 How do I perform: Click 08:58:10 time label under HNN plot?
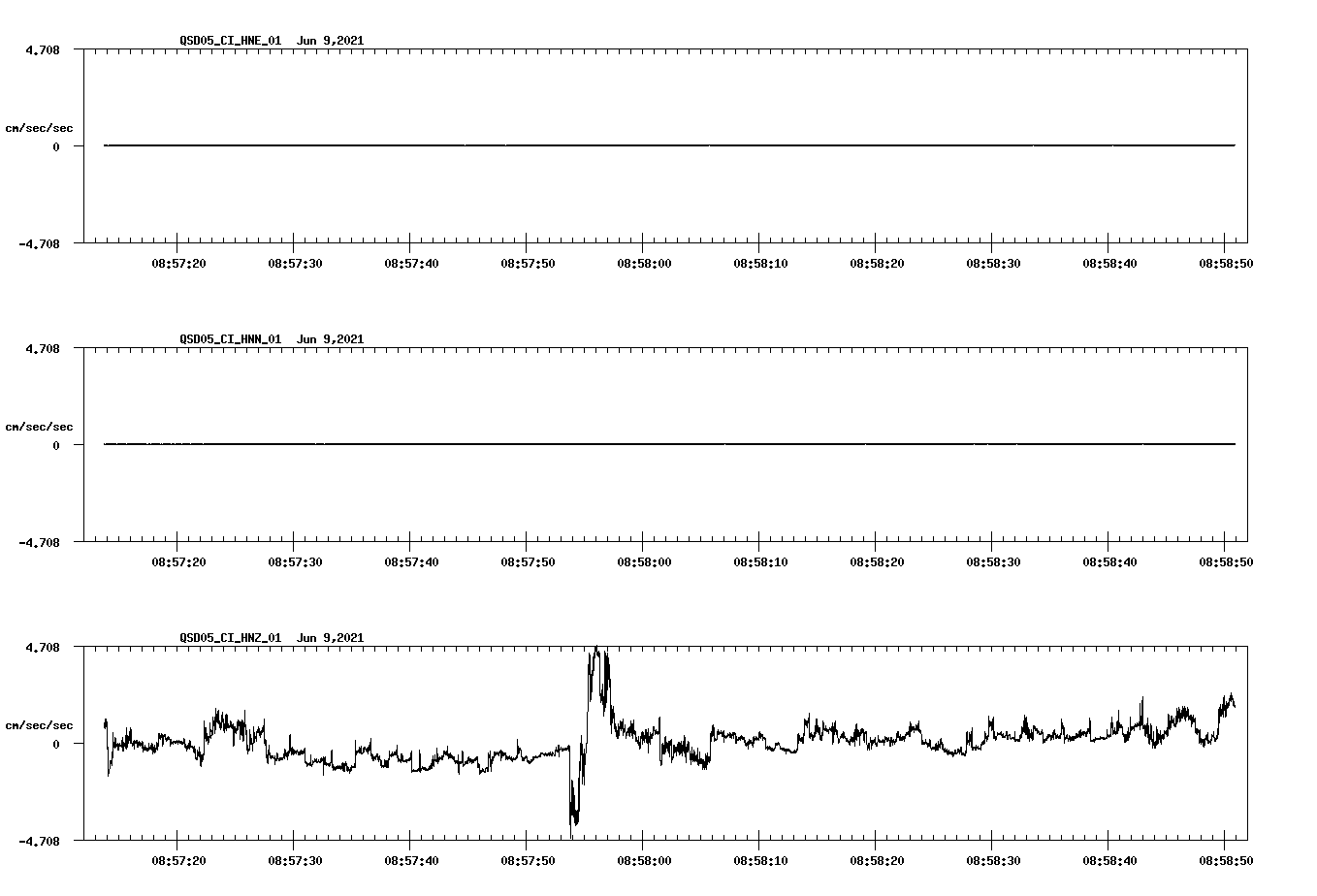coord(760,561)
